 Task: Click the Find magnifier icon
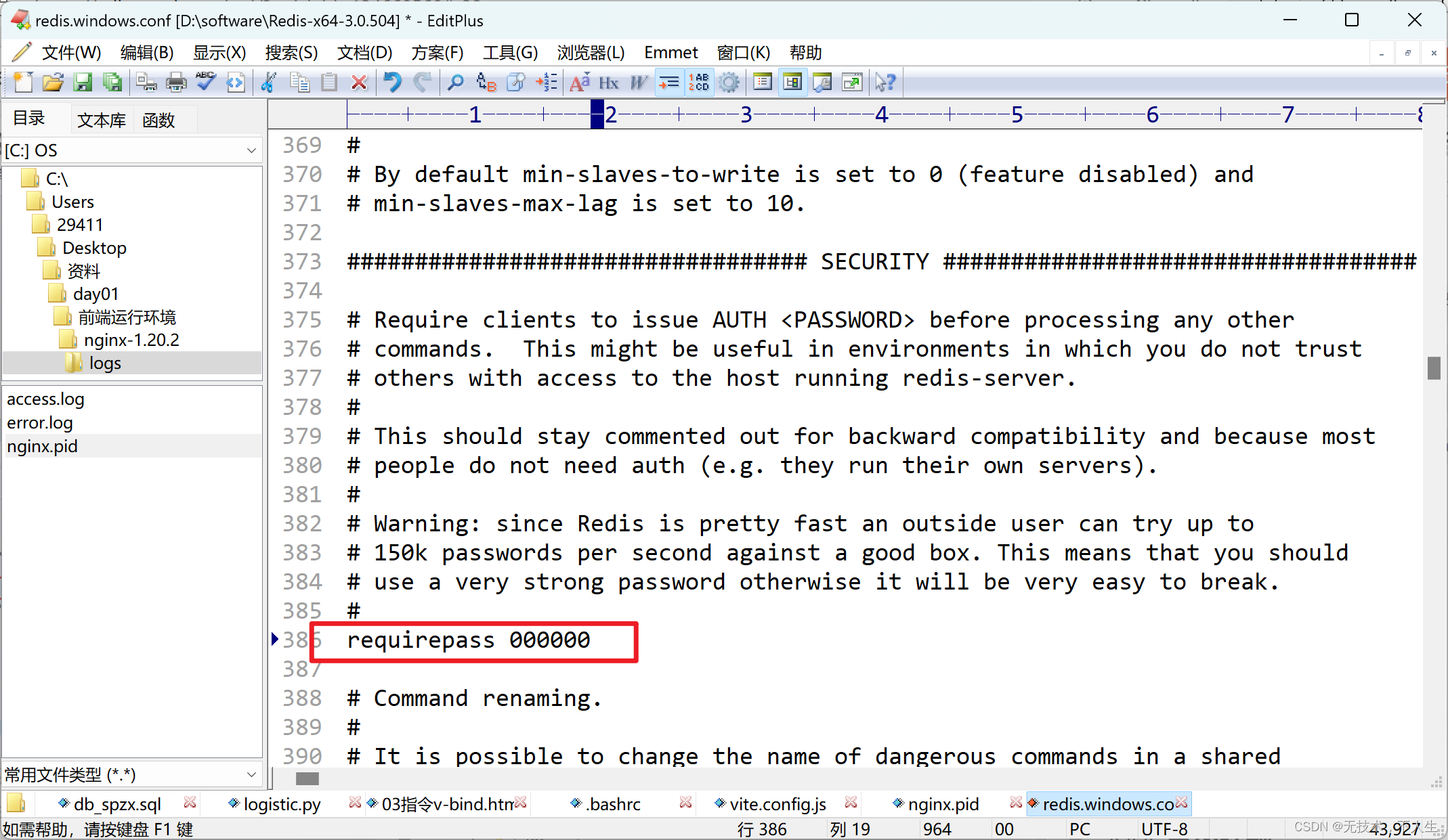(456, 83)
